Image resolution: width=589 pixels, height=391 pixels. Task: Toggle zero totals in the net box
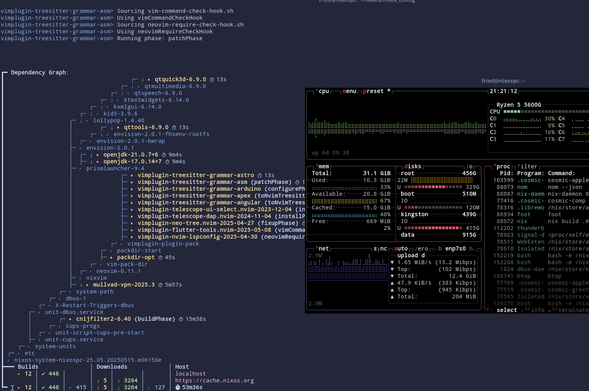click(x=421, y=249)
